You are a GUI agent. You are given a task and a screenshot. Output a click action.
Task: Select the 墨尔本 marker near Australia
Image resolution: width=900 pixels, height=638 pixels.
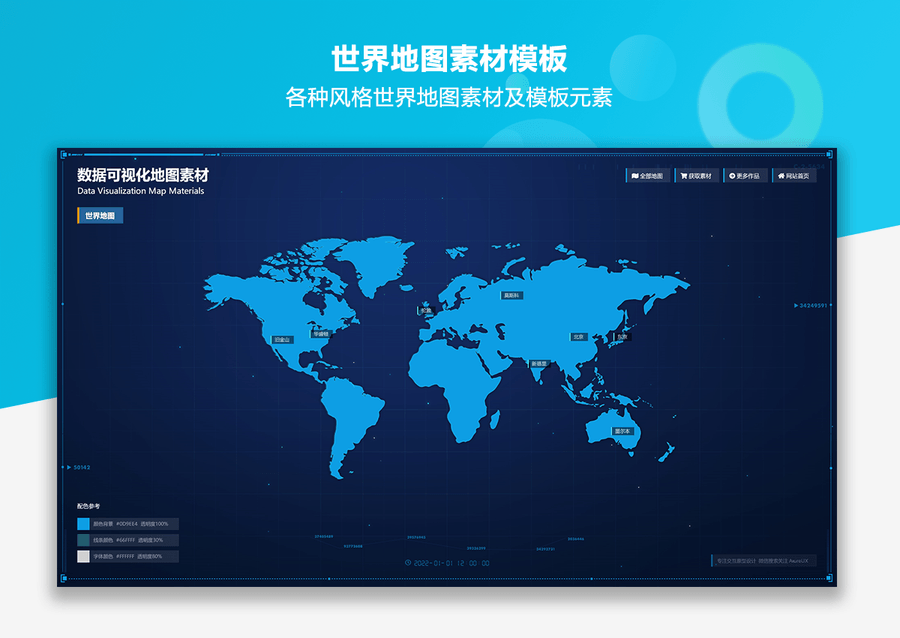(x=623, y=430)
